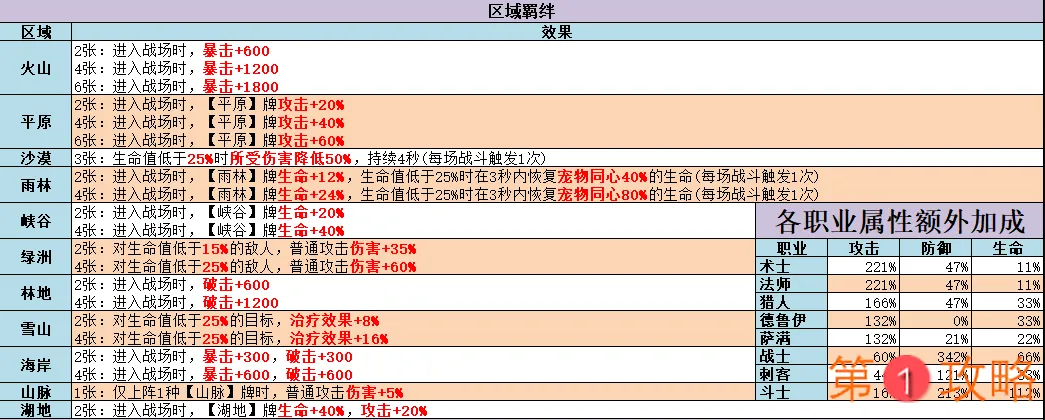Select the 林地 region cell
Image resolution: width=1045 pixels, height=420 pixels.
tap(36, 293)
